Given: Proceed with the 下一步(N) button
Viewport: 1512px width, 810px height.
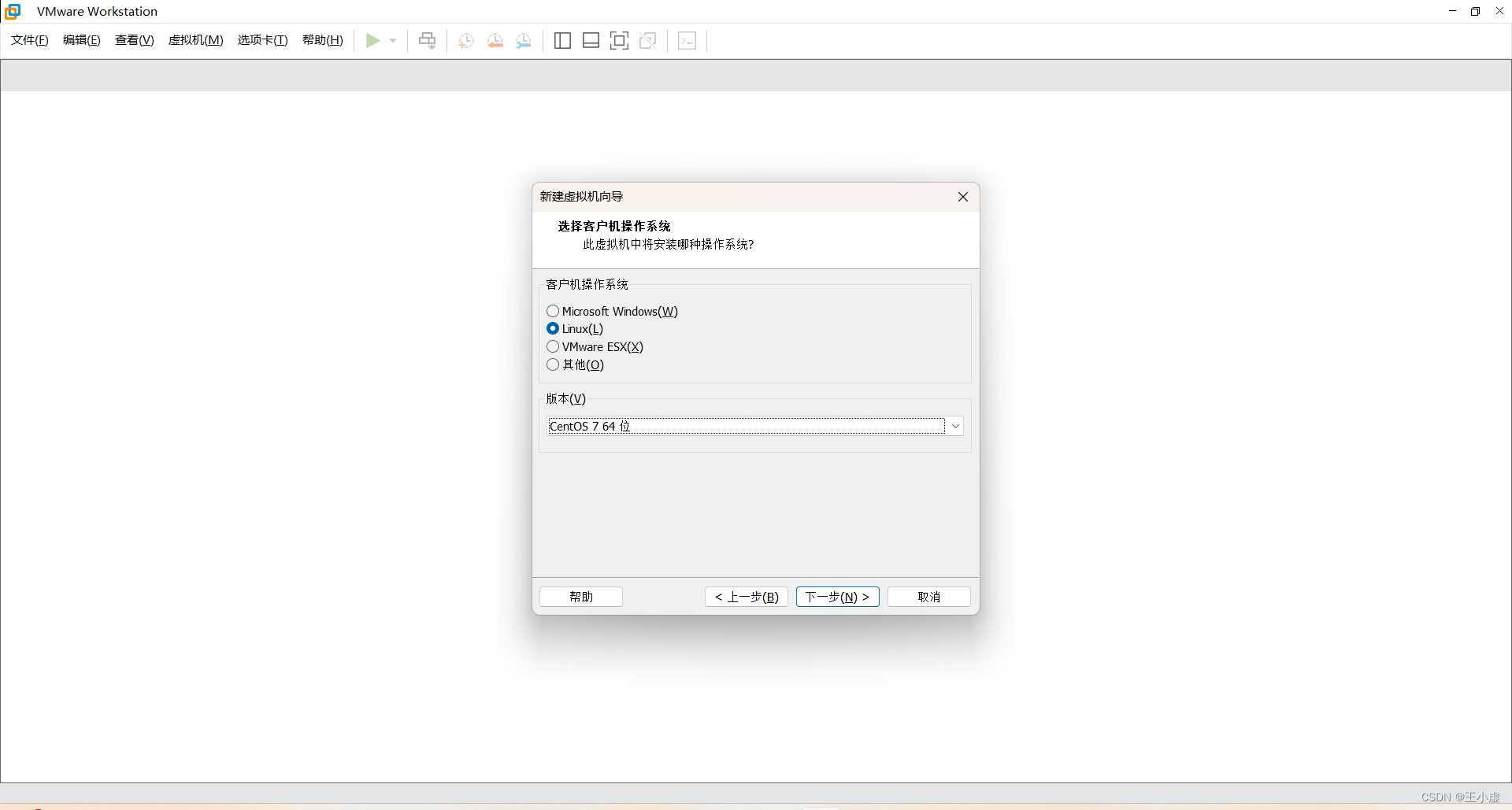Looking at the screenshot, I should [838, 597].
